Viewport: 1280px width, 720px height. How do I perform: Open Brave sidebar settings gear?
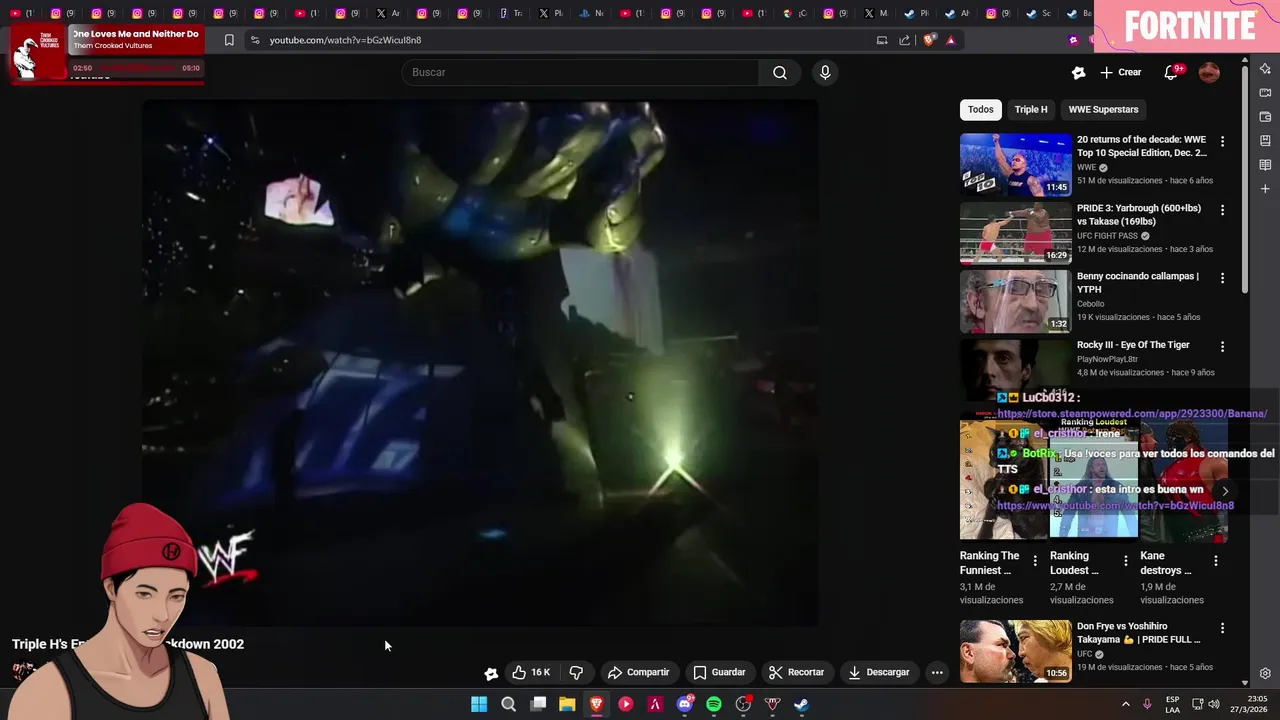(1265, 673)
